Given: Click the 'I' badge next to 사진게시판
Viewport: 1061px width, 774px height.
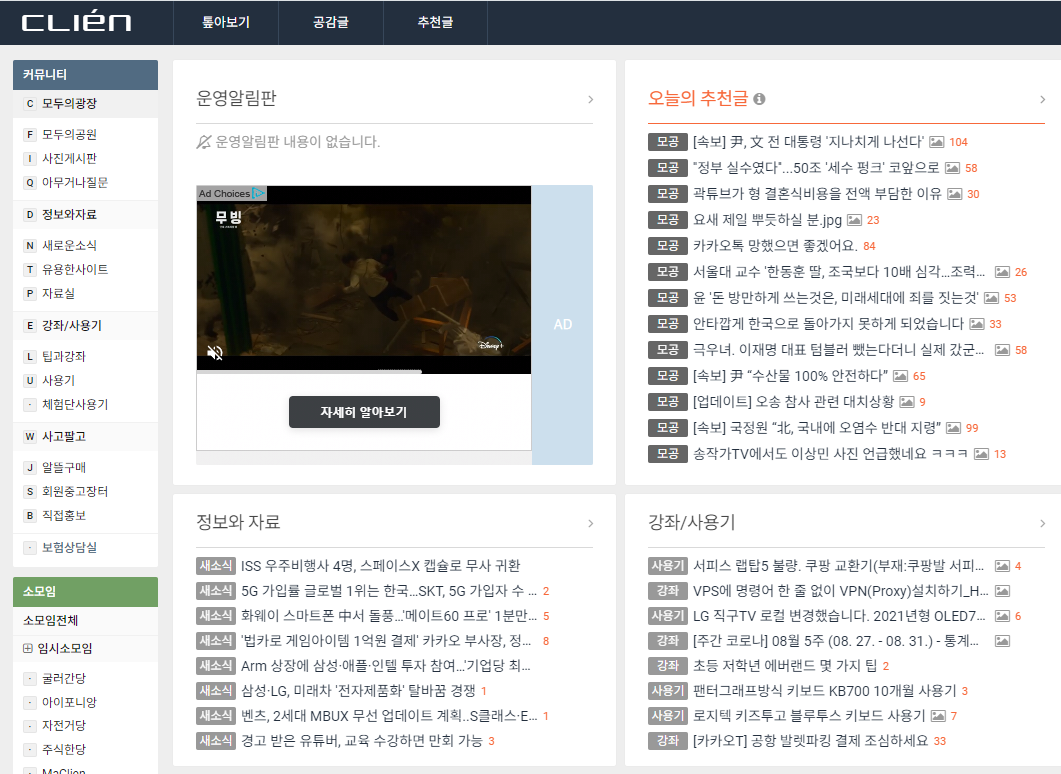Looking at the screenshot, I should click(x=30, y=158).
